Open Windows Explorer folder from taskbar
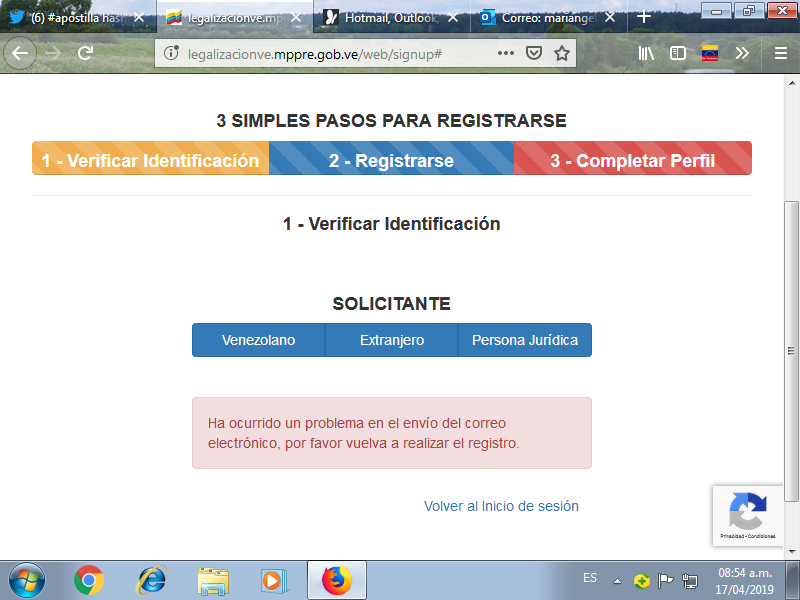 [x=213, y=581]
